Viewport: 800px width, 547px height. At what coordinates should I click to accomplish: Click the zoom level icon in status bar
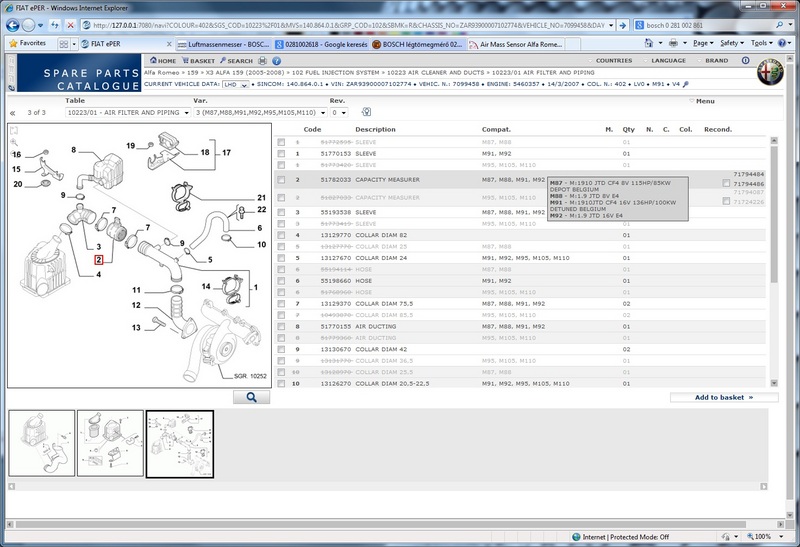[x=751, y=537]
